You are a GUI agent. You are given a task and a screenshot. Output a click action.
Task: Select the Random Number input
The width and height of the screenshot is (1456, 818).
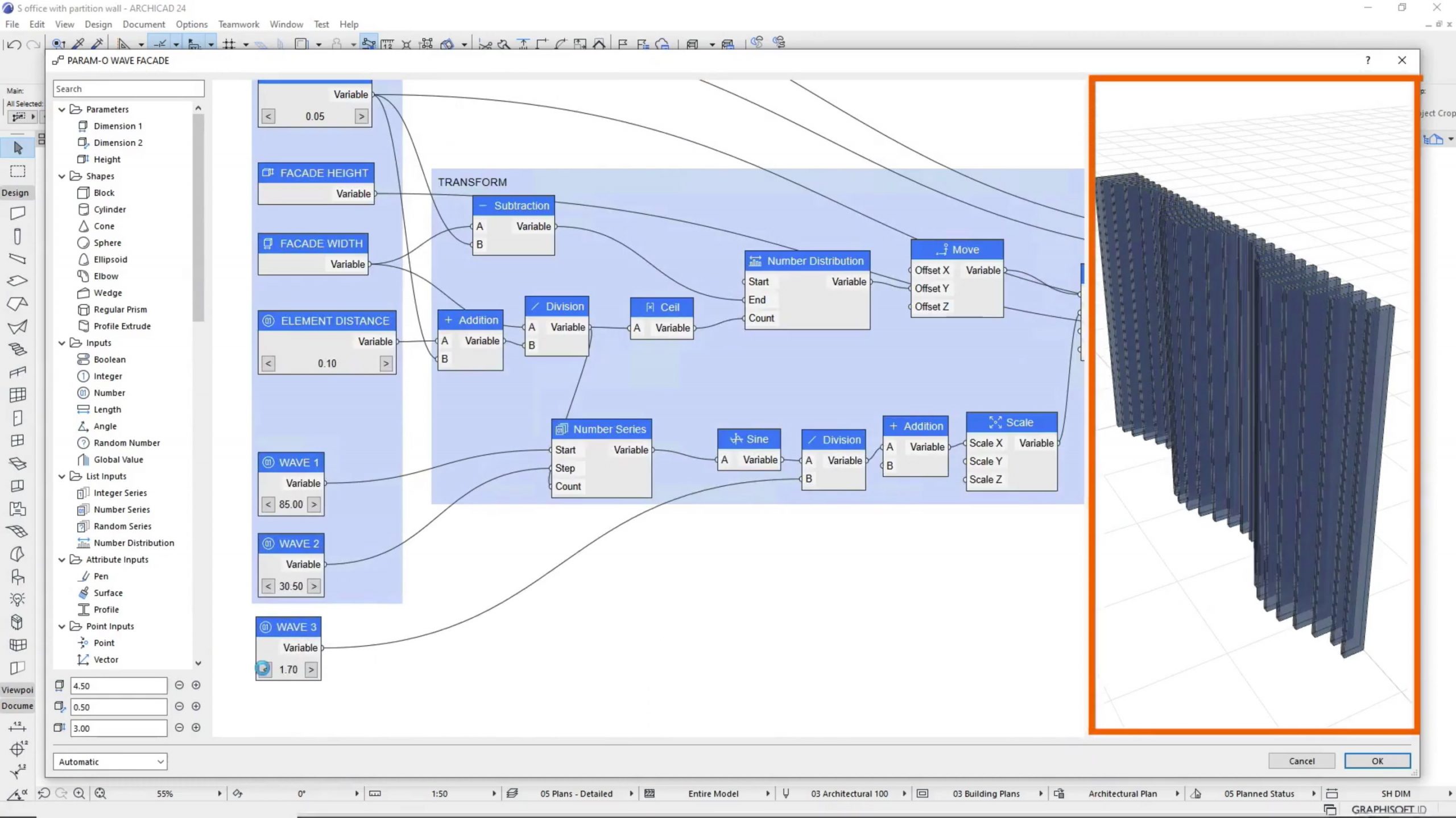point(126,443)
